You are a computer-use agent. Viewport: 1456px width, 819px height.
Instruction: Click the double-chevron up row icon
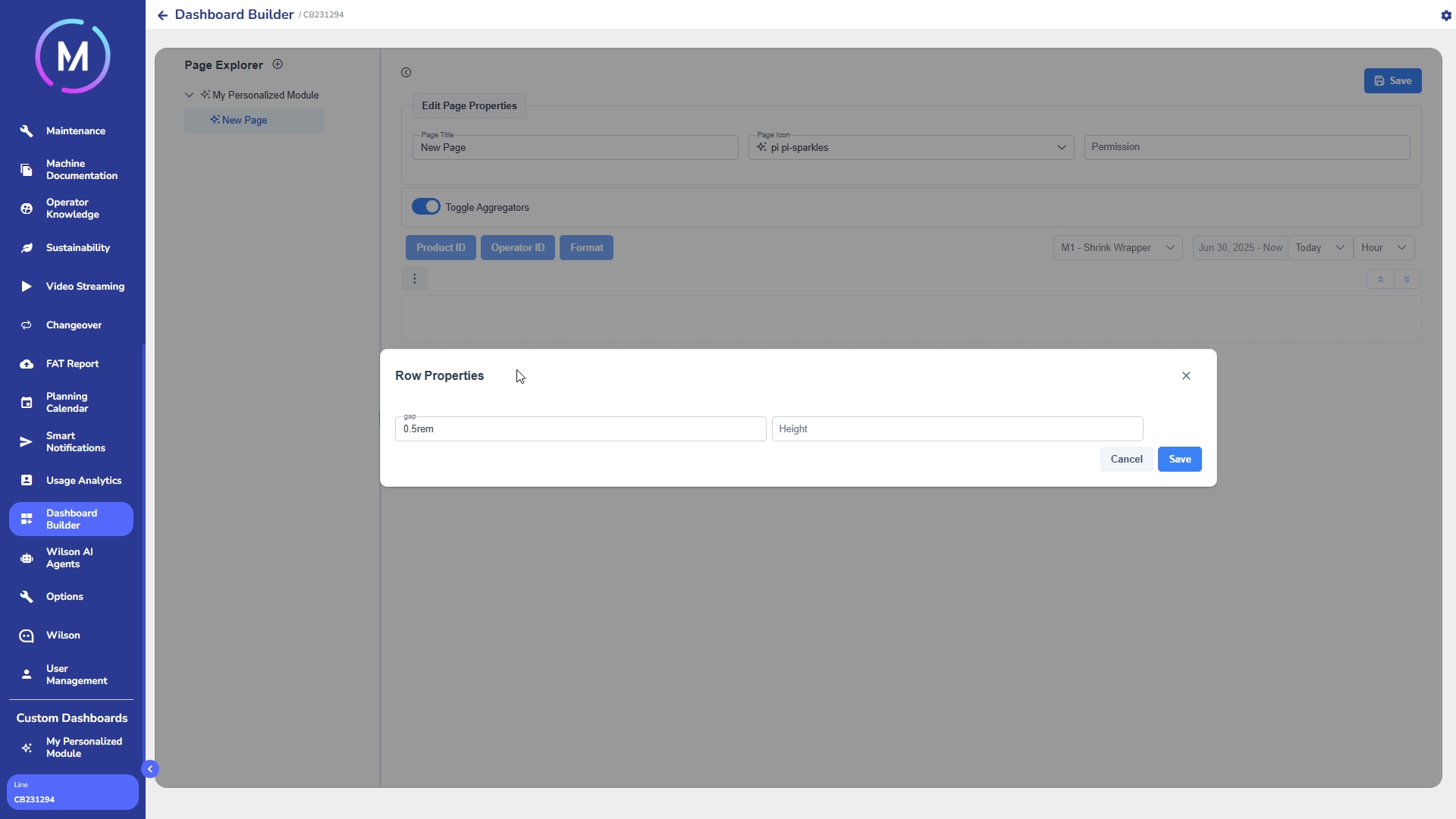(x=1380, y=279)
